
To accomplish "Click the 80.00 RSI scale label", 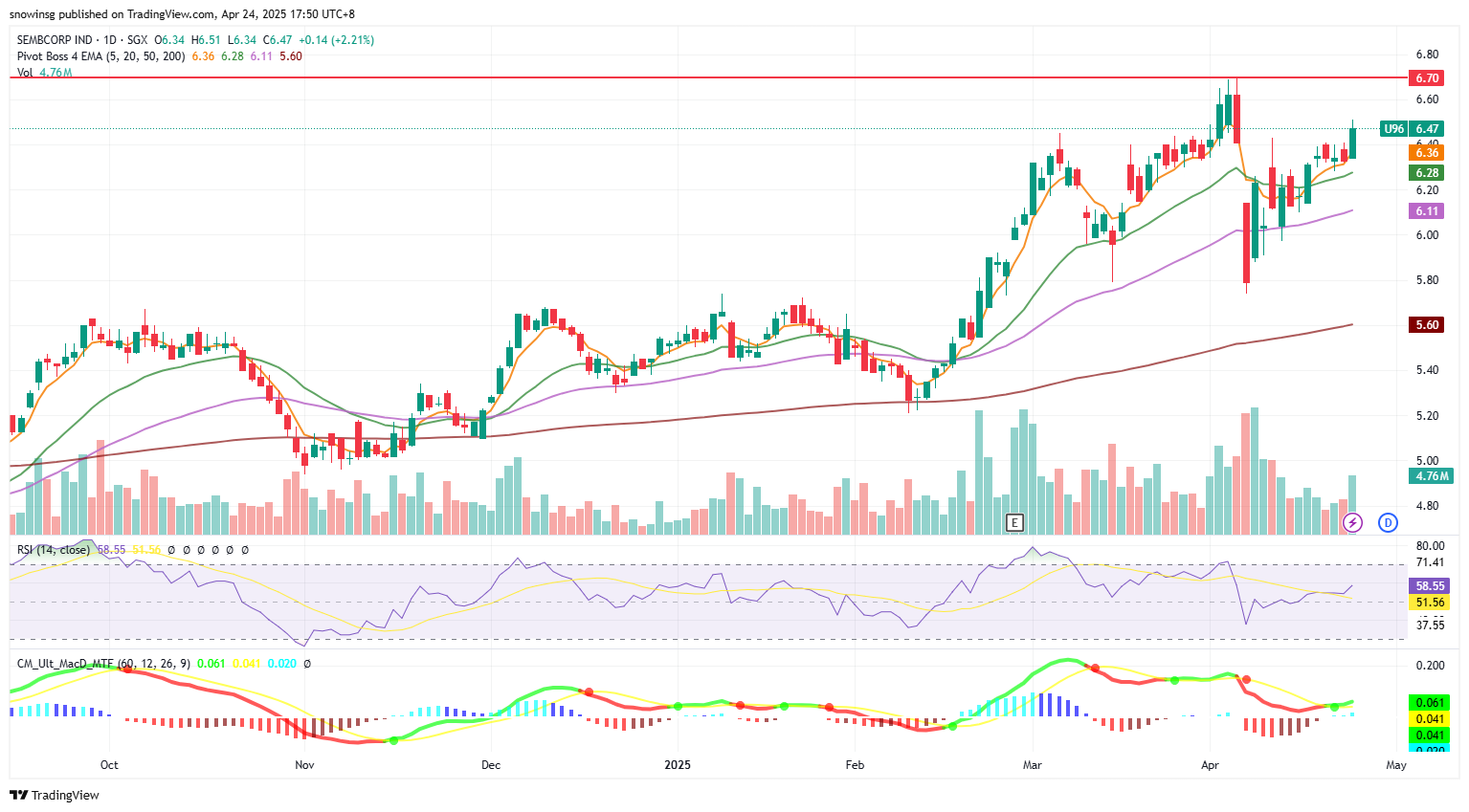I will coord(1430,546).
